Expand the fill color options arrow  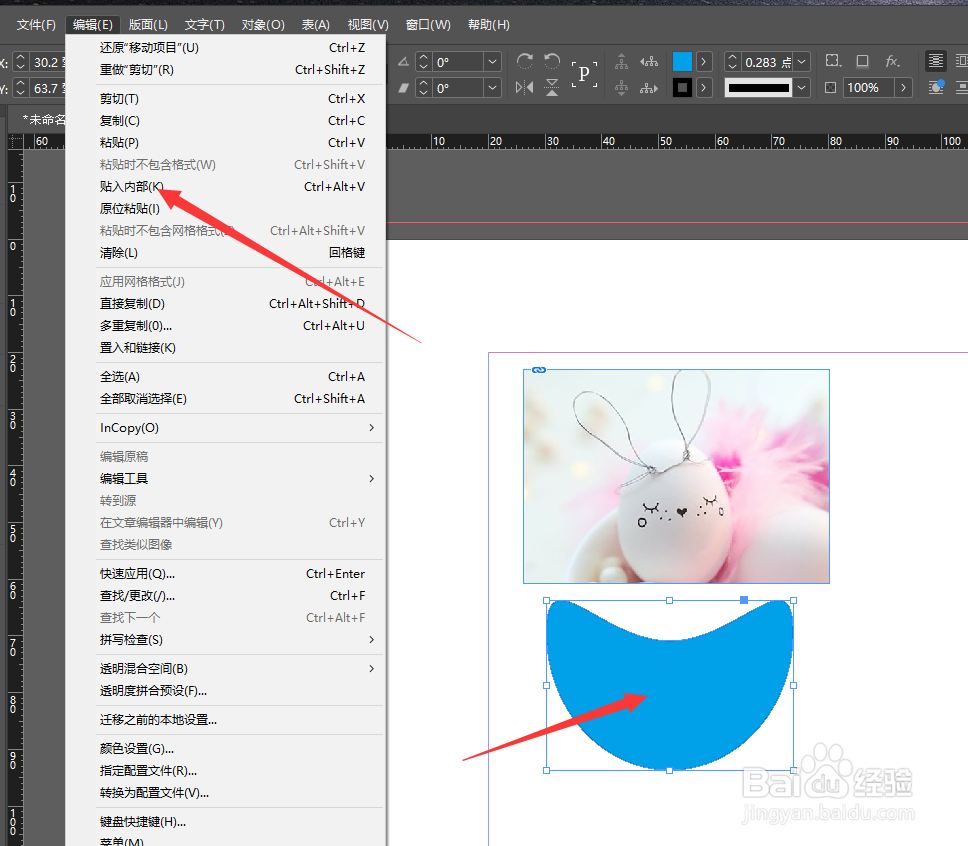[x=704, y=61]
